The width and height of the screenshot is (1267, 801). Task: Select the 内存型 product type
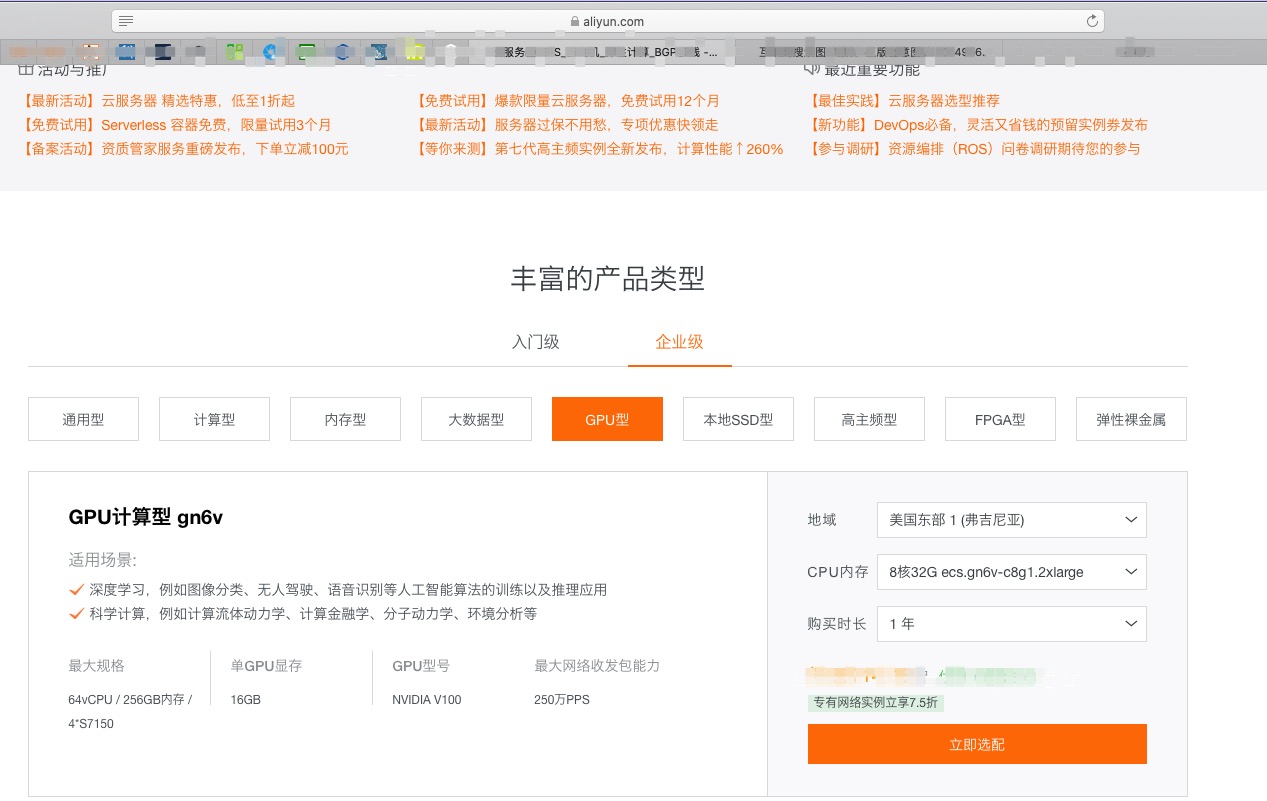pyautogui.click(x=345, y=419)
